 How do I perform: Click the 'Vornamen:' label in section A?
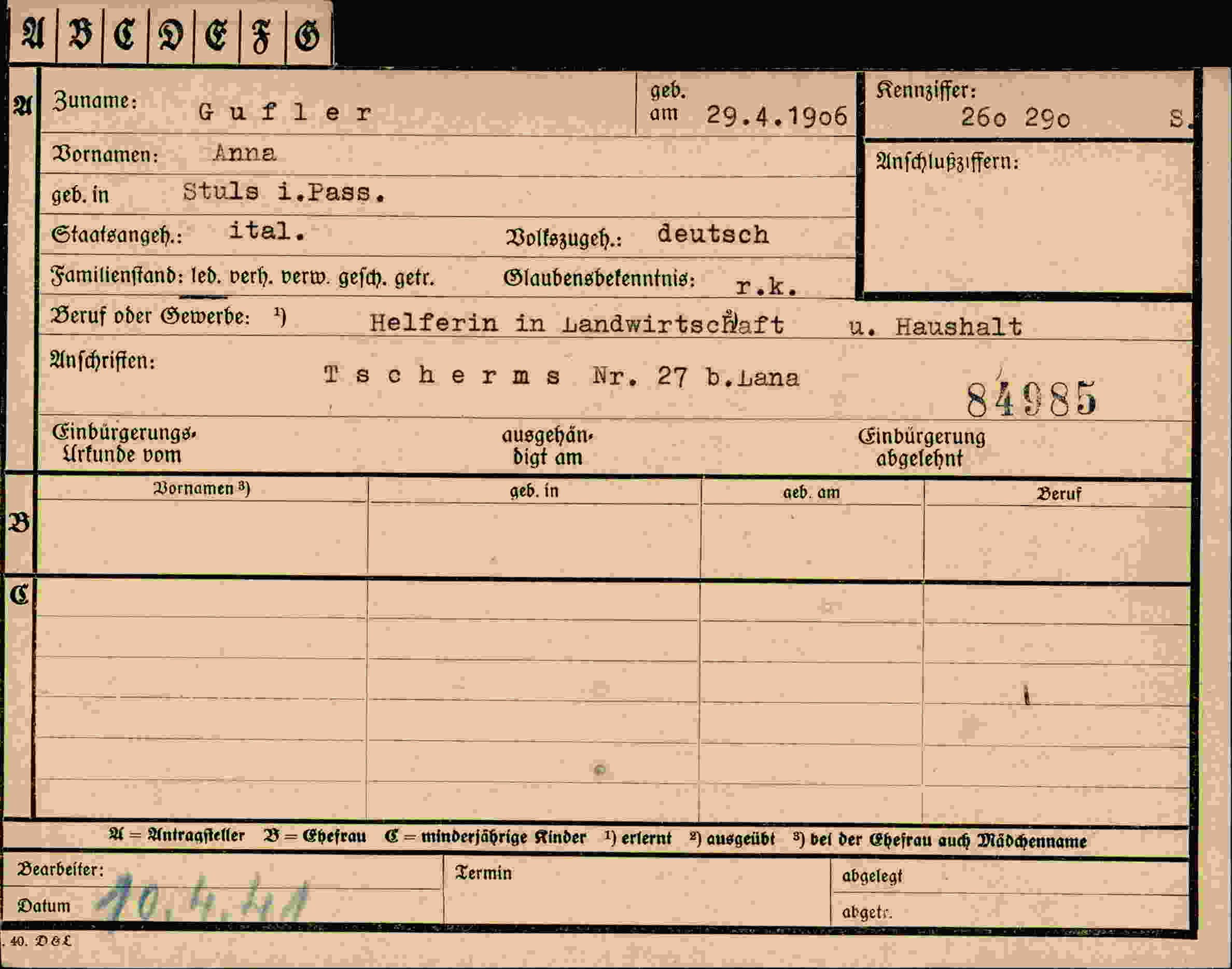pyautogui.click(x=105, y=154)
